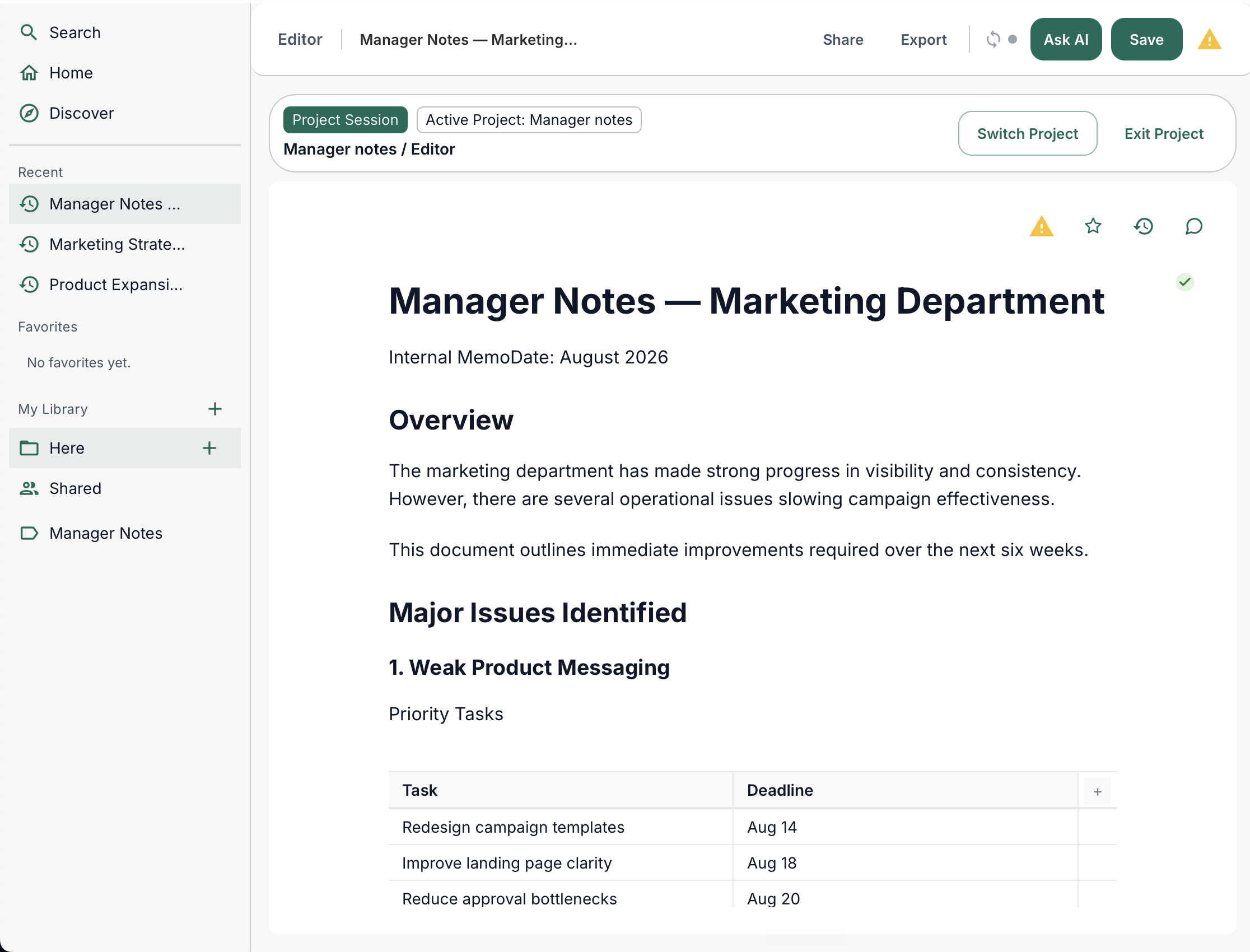Open recent Marketing Strate... document
The image size is (1250, 952).
click(125, 244)
